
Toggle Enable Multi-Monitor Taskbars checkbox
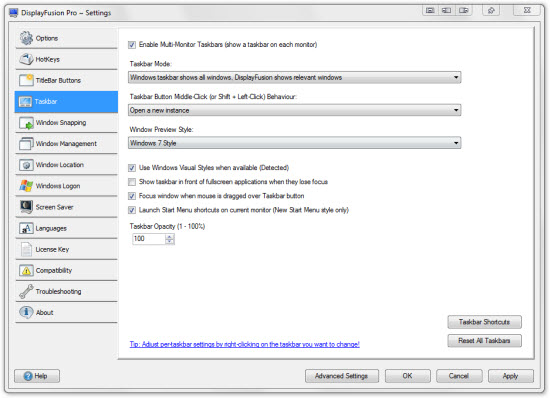click(x=132, y=45)
